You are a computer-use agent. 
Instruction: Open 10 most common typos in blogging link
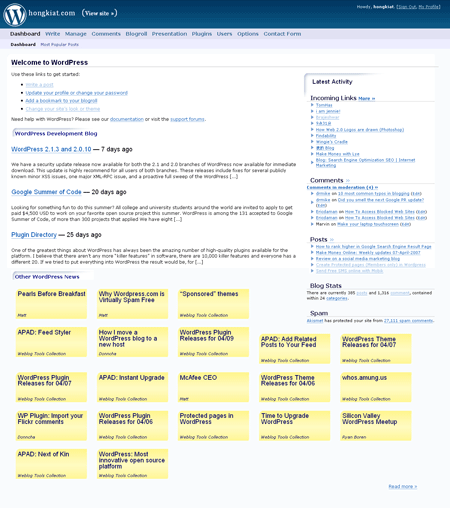tap(374, 193)
